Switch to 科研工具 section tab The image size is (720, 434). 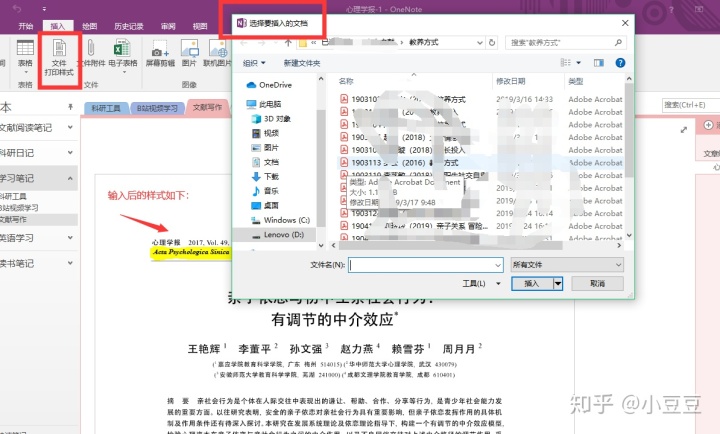click(x=106, y=108)
